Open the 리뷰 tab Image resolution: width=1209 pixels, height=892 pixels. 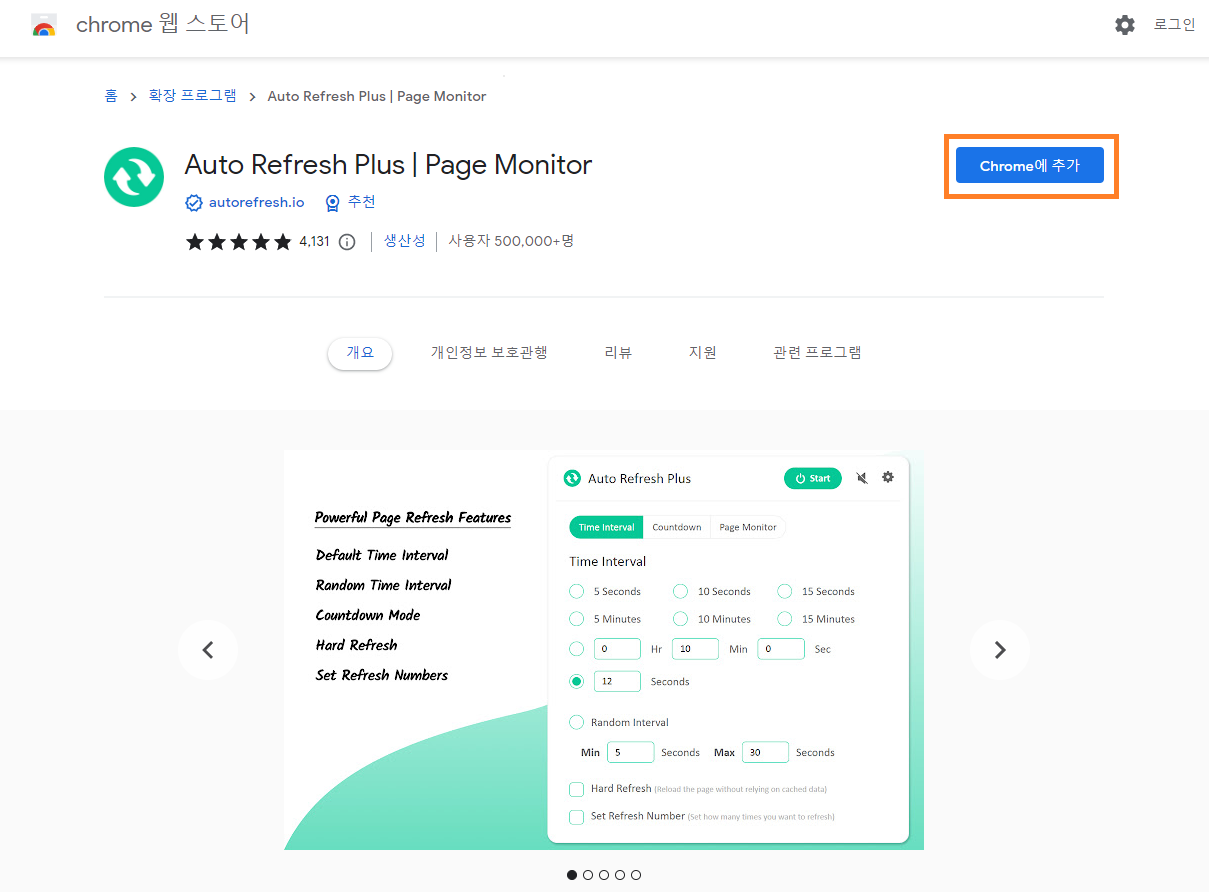point(618,353)
